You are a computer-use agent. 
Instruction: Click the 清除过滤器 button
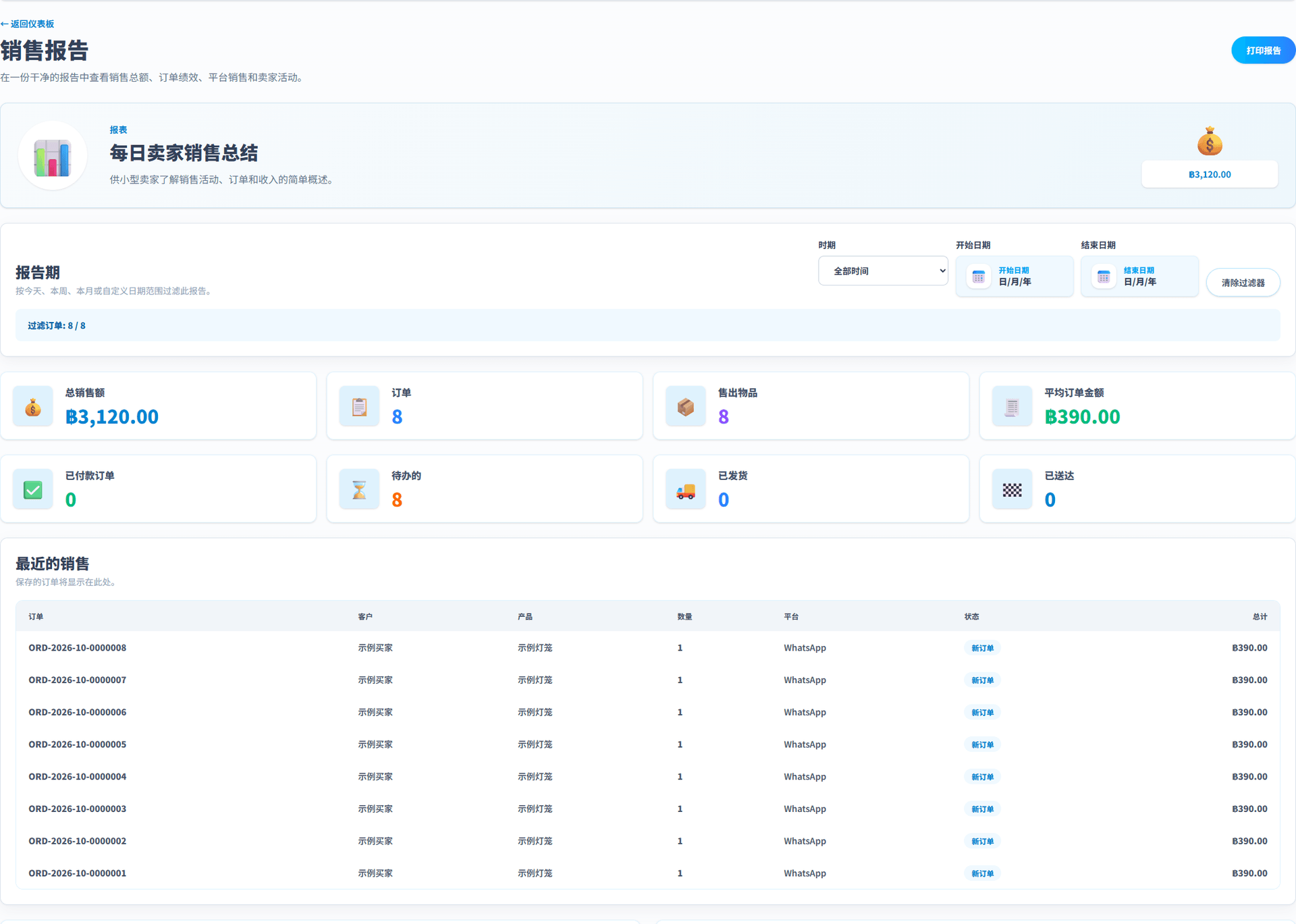tap(1243, 283)
